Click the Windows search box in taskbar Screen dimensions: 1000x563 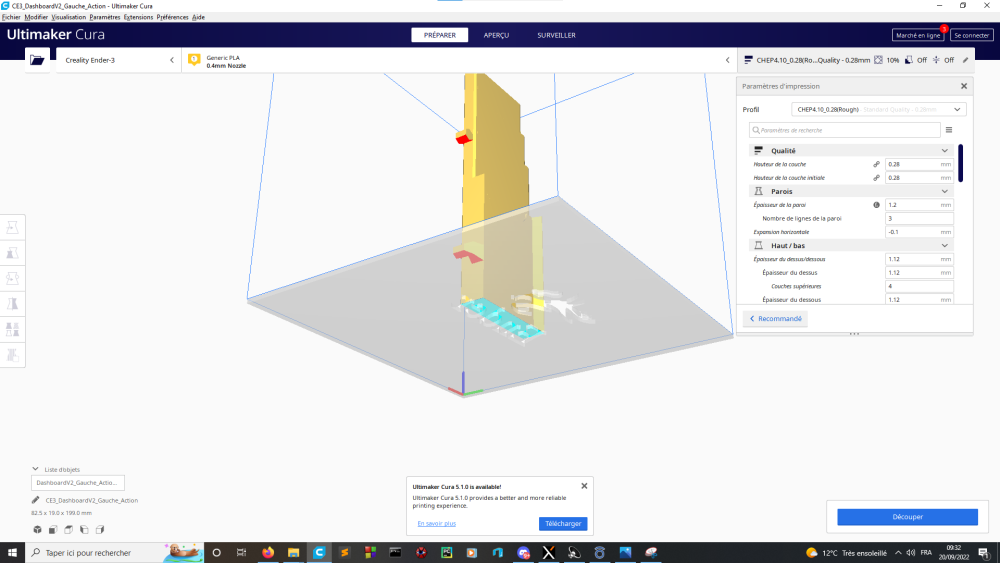tap(115, 552)
